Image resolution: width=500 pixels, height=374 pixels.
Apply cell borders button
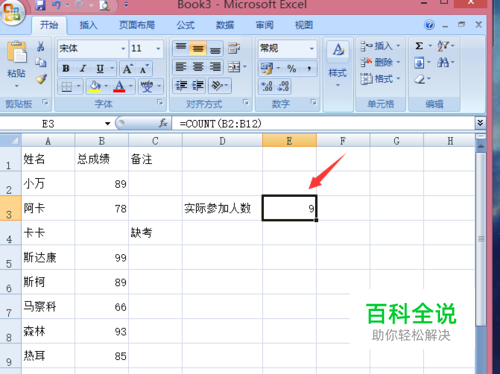point(67,87)
